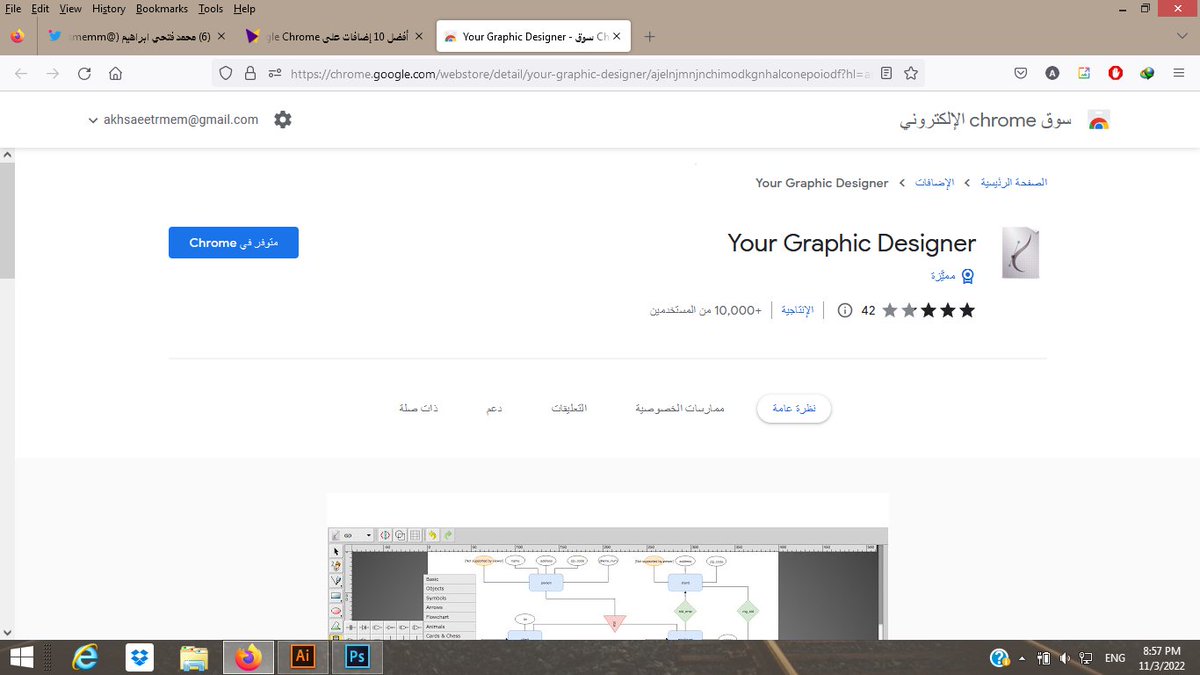1200x675 pixels.
Task: Open the list all tabs dropdown arrow
Action: pyautogui.click(x=1182, y=36)
